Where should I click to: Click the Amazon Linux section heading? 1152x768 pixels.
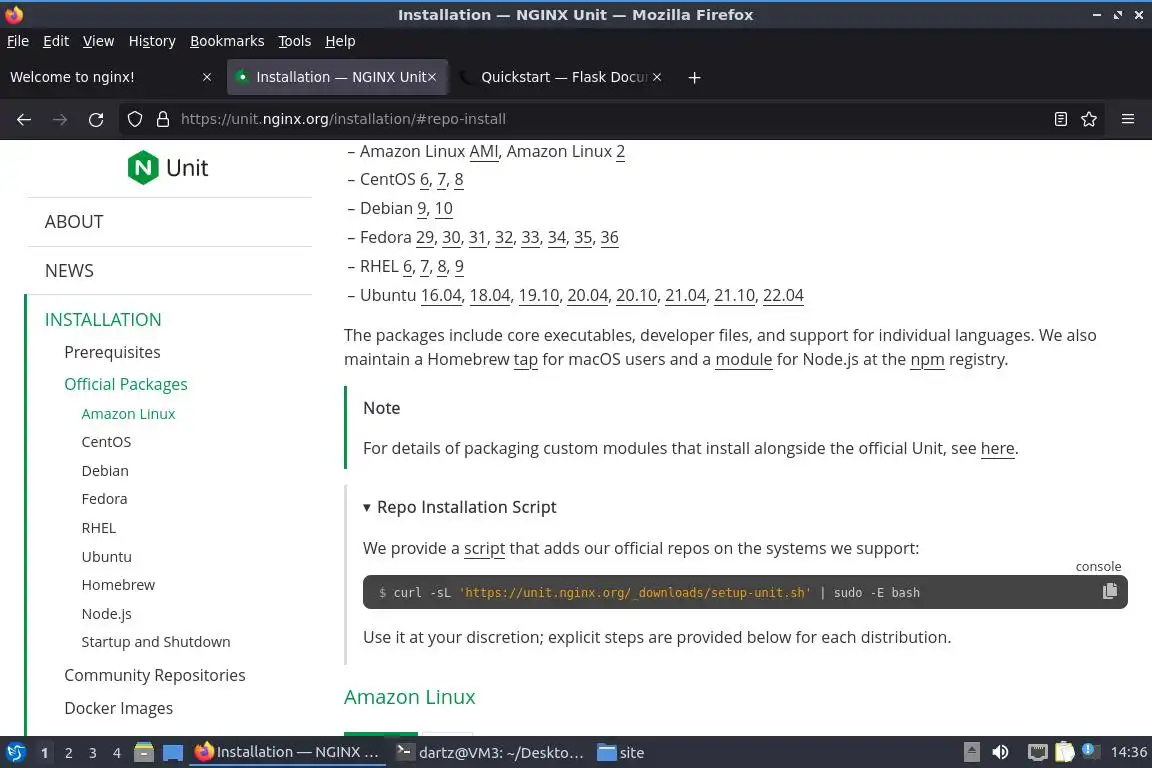(x=409, y=697)
